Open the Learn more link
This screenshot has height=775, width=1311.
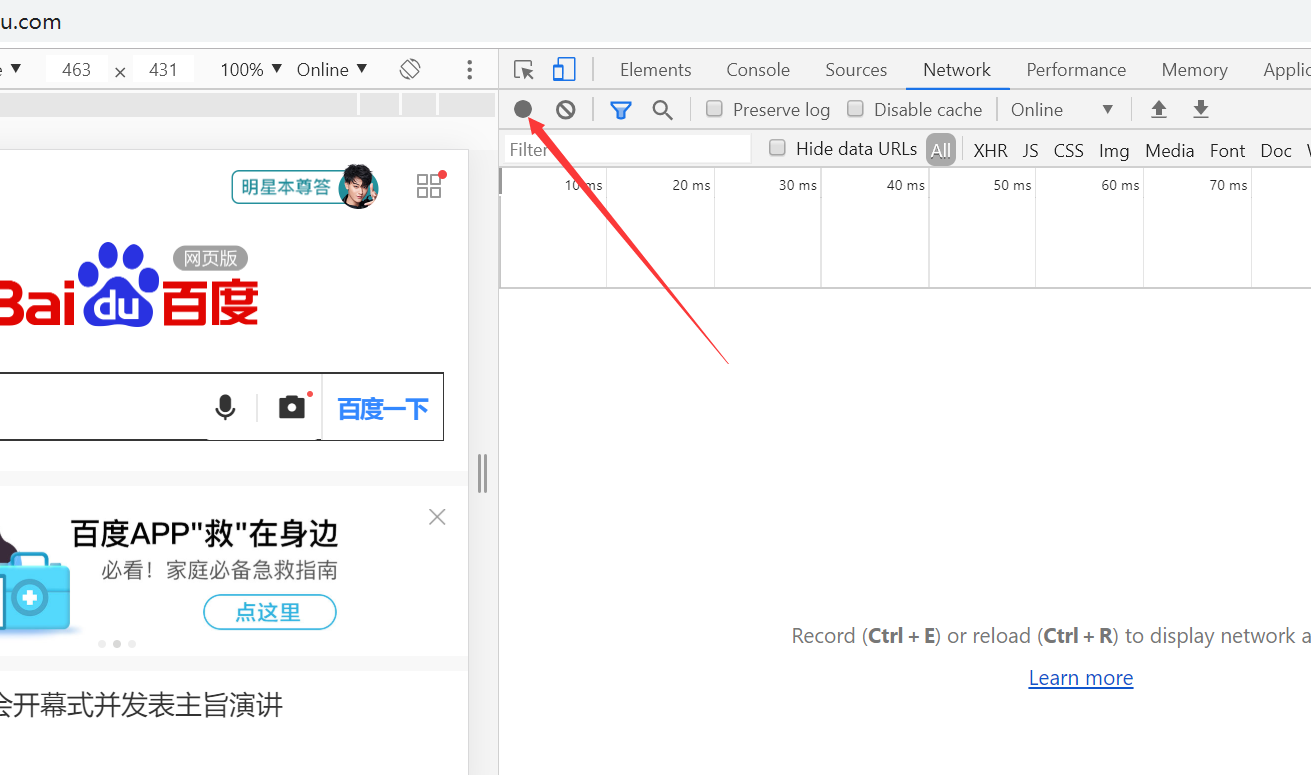click(x=1081, y=677)
